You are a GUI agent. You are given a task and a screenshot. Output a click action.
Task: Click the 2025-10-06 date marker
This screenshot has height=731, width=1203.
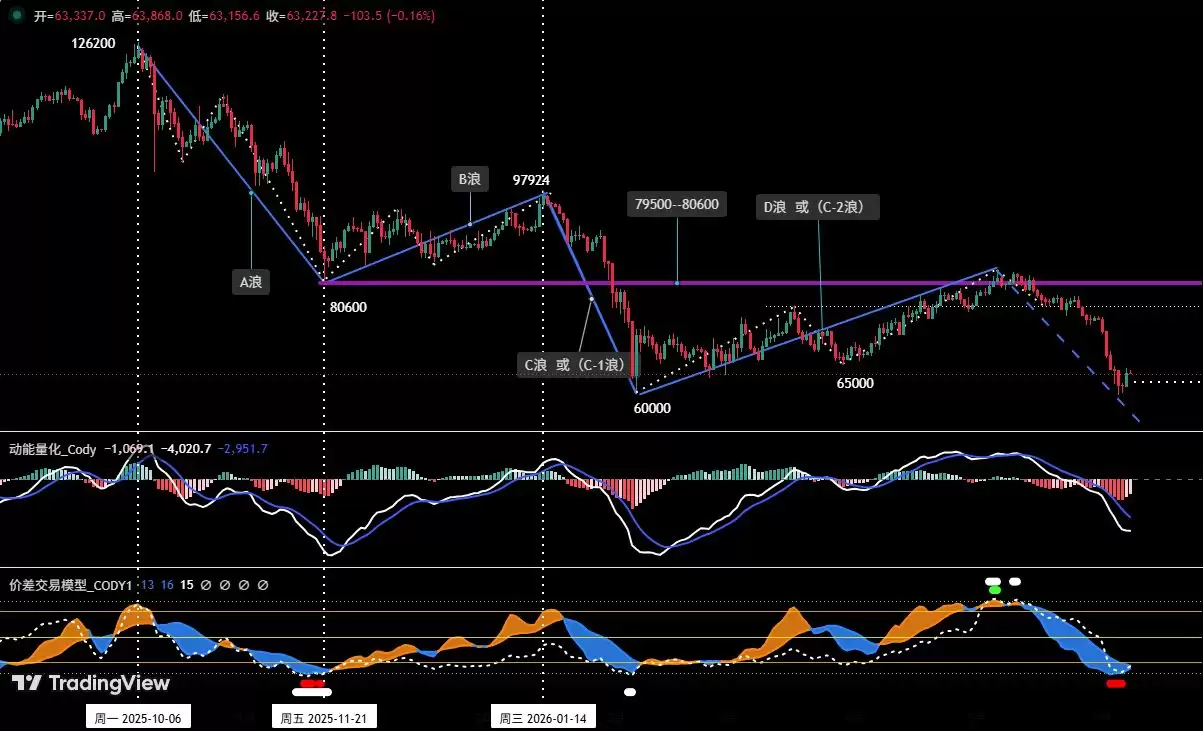point(138,718)
